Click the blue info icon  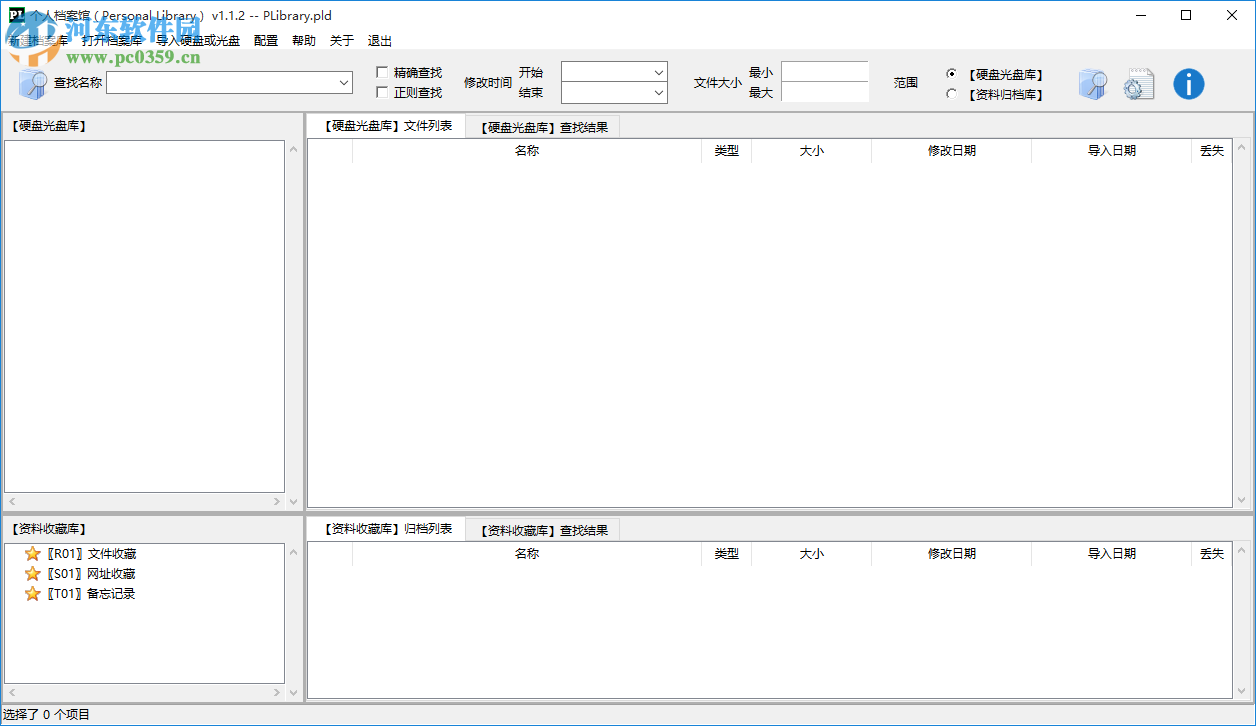[x=1189, y=84]
